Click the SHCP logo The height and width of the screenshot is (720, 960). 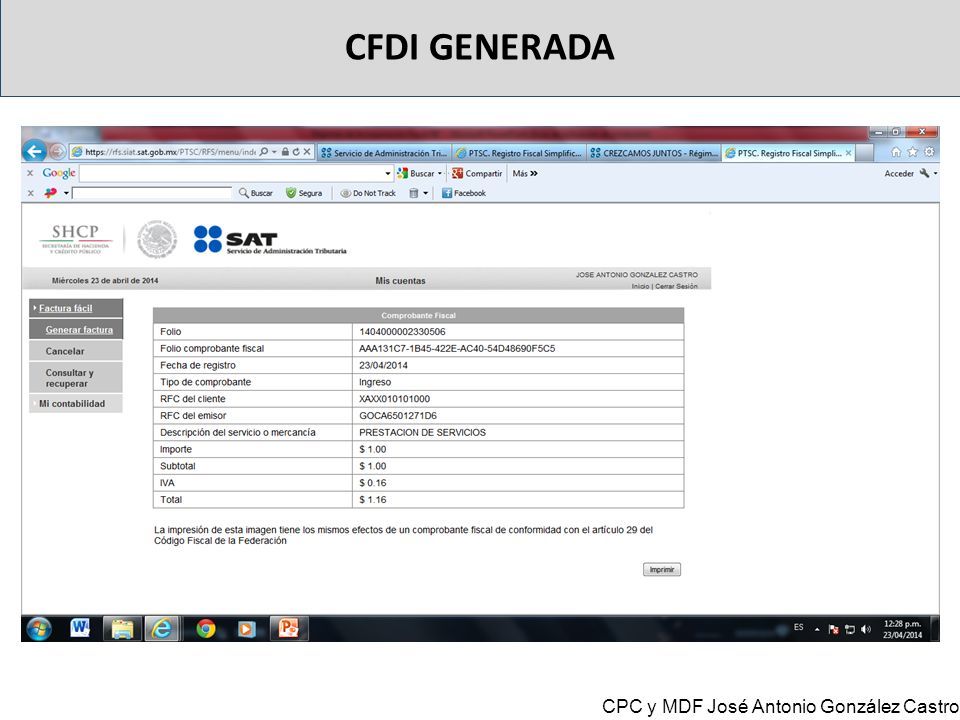click(76, 239)
